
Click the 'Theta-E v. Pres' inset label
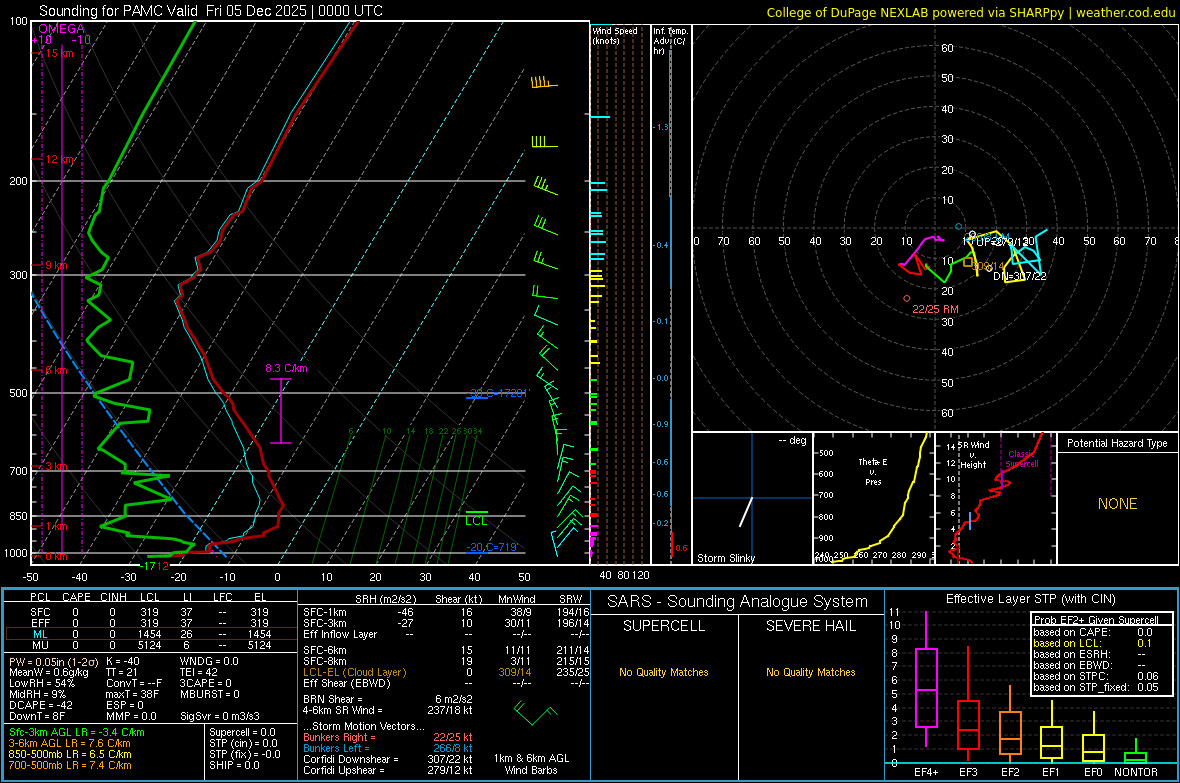tap(873, 471)
